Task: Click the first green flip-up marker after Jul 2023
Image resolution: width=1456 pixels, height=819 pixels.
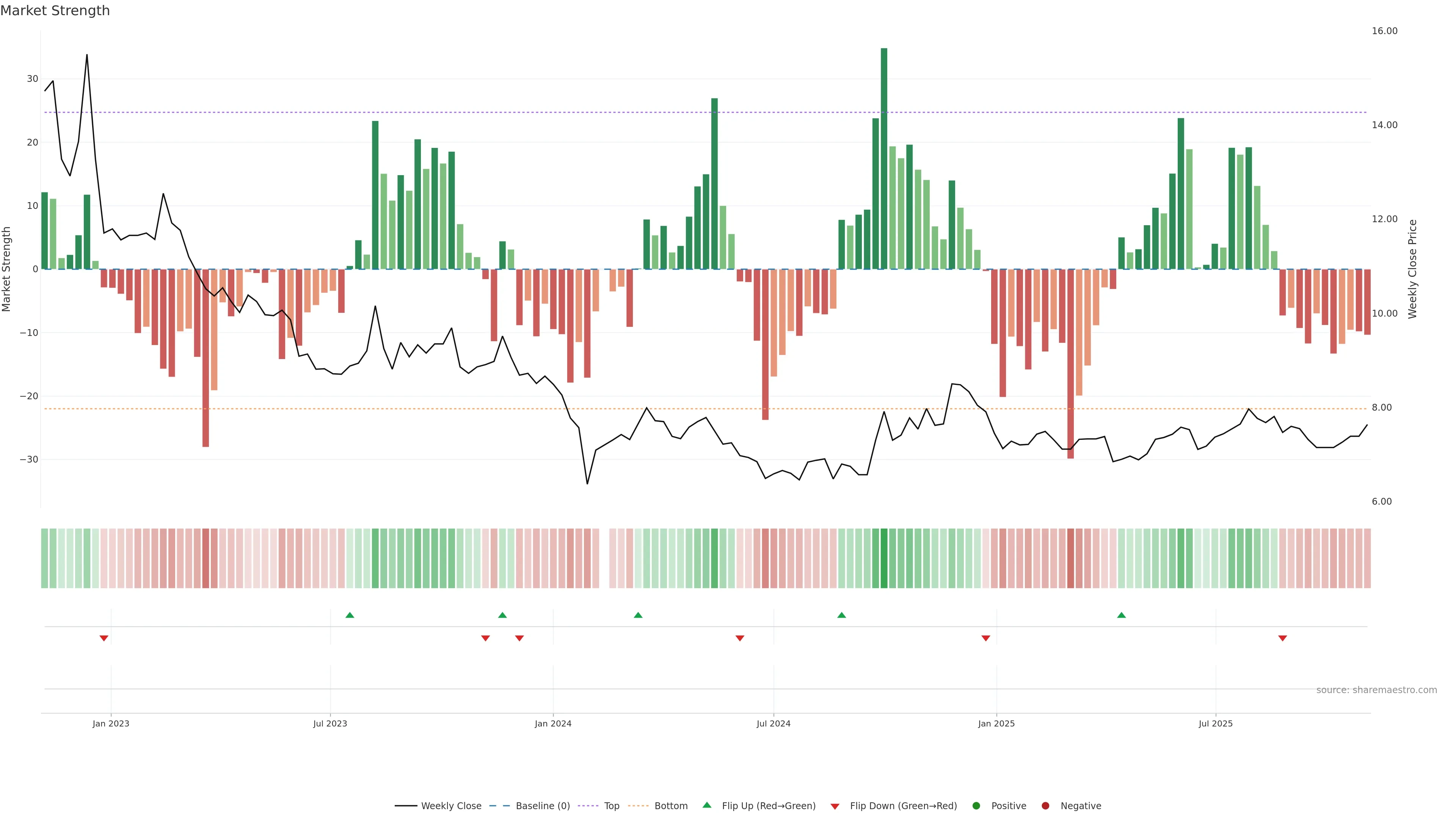Action: coord(350,615)
